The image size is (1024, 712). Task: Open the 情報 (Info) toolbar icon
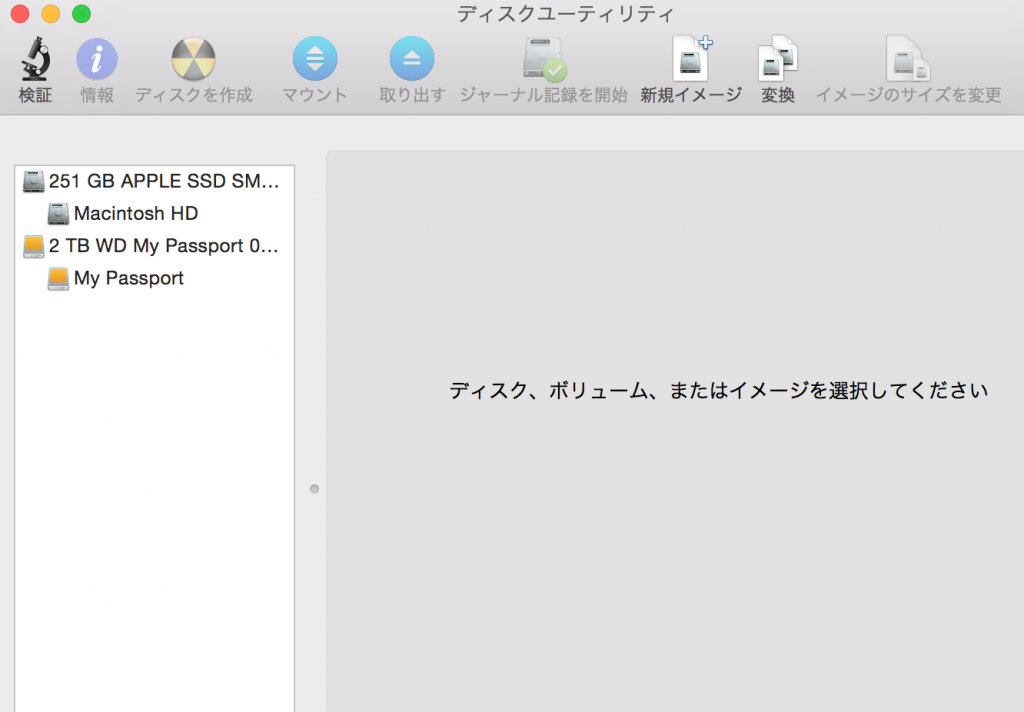(97, 60)
